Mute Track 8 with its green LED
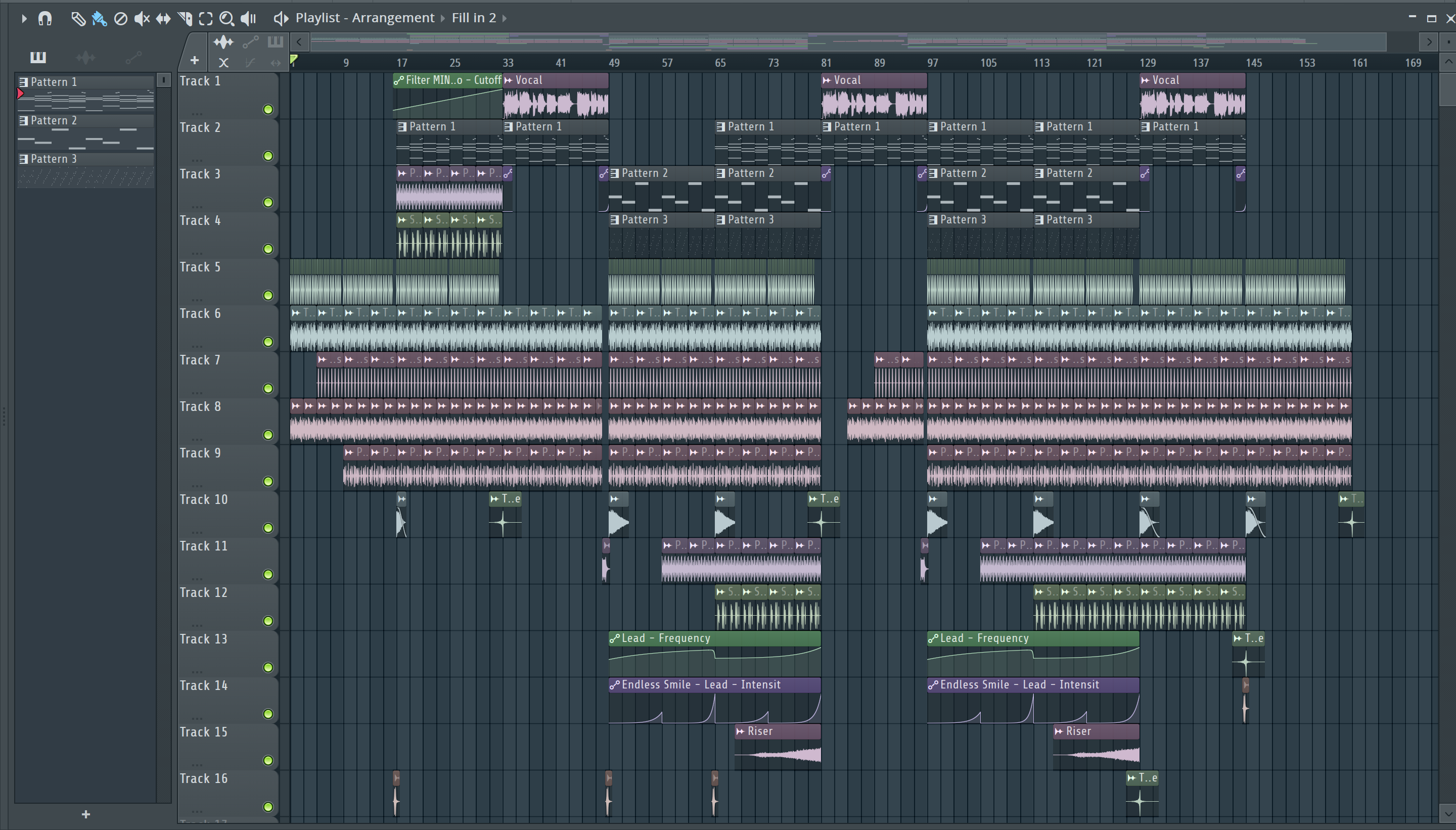Image resolution: width=1456 pixels, height=830 pixels. click(268, 435)
